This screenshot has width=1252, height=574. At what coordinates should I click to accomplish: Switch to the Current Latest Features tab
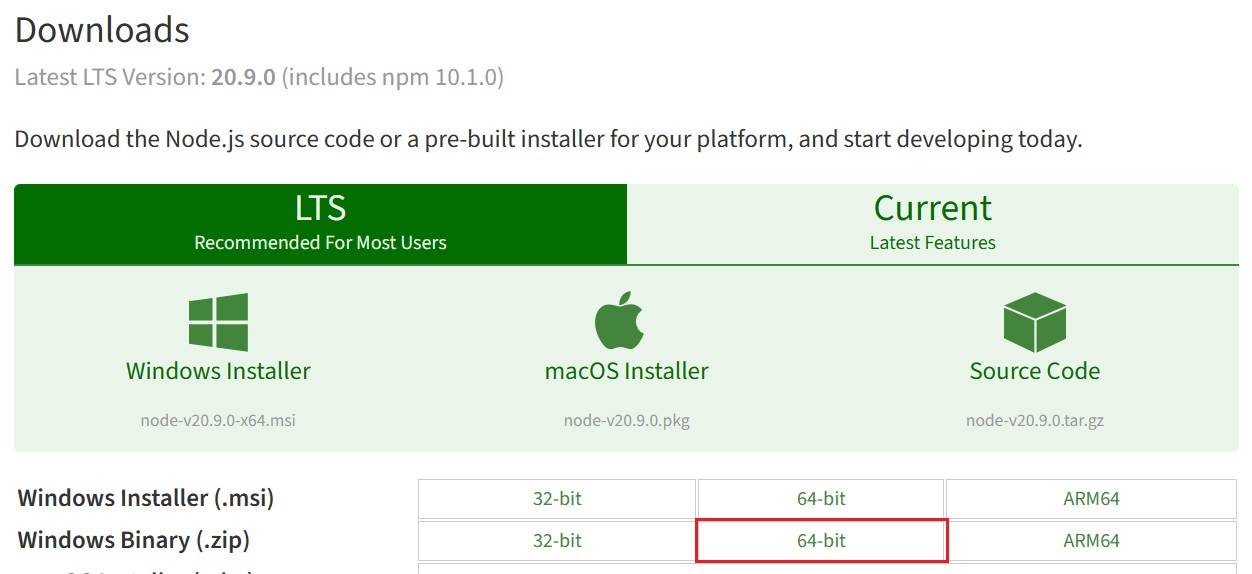point(933,224)
